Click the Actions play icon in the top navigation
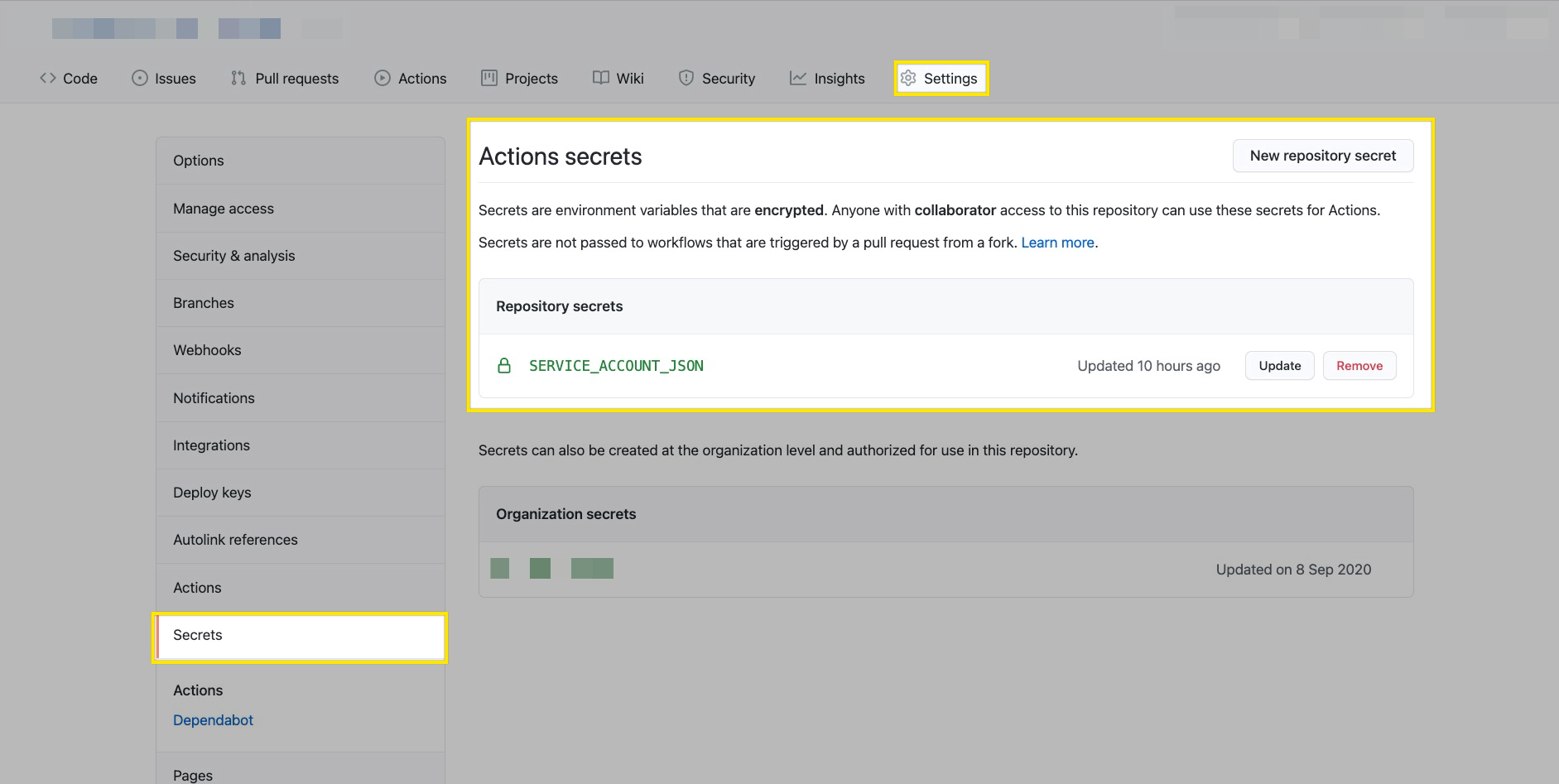Screen dimensions: 1559x784 point(383,78)
